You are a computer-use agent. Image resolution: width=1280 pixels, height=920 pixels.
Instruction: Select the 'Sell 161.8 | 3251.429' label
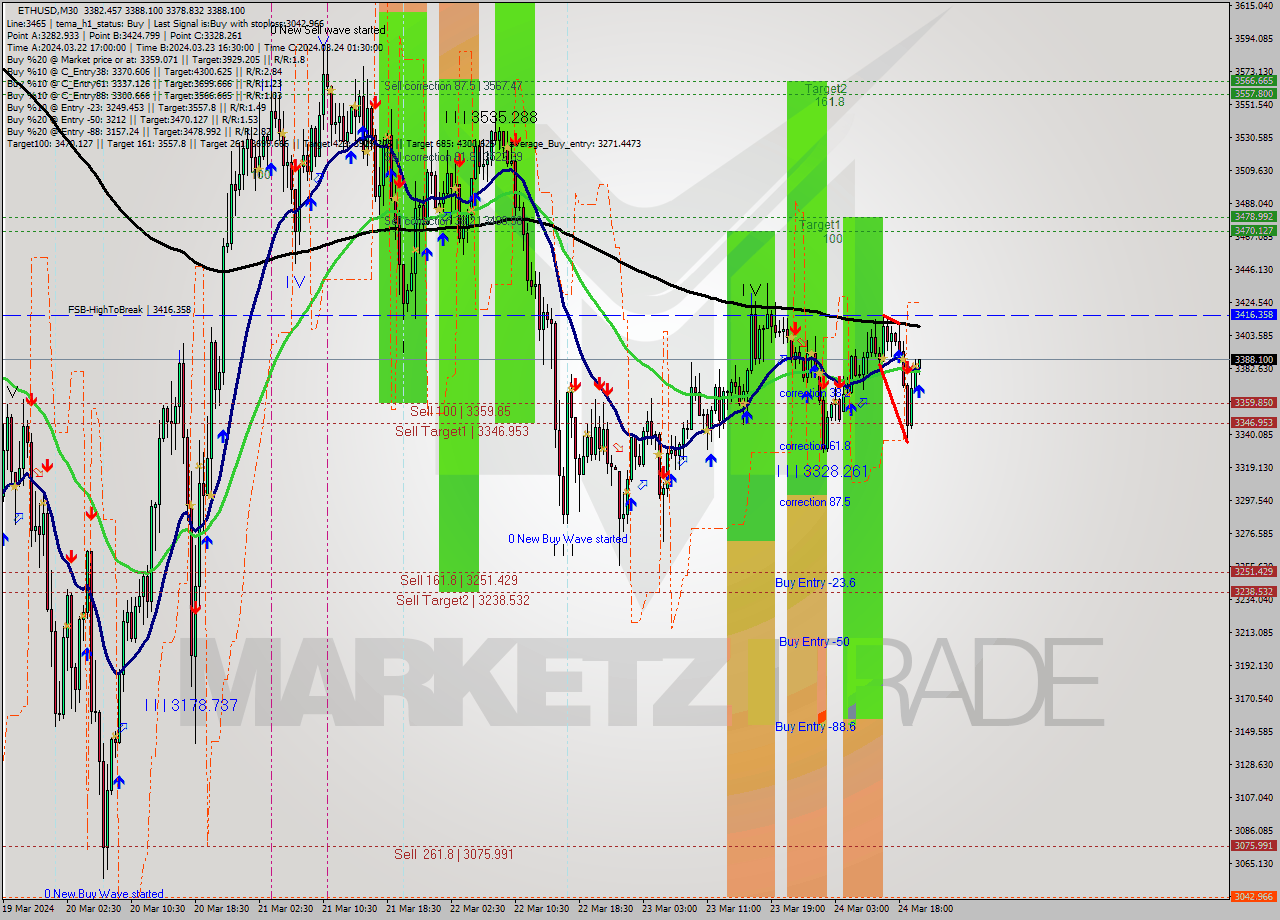coord(459,580)
